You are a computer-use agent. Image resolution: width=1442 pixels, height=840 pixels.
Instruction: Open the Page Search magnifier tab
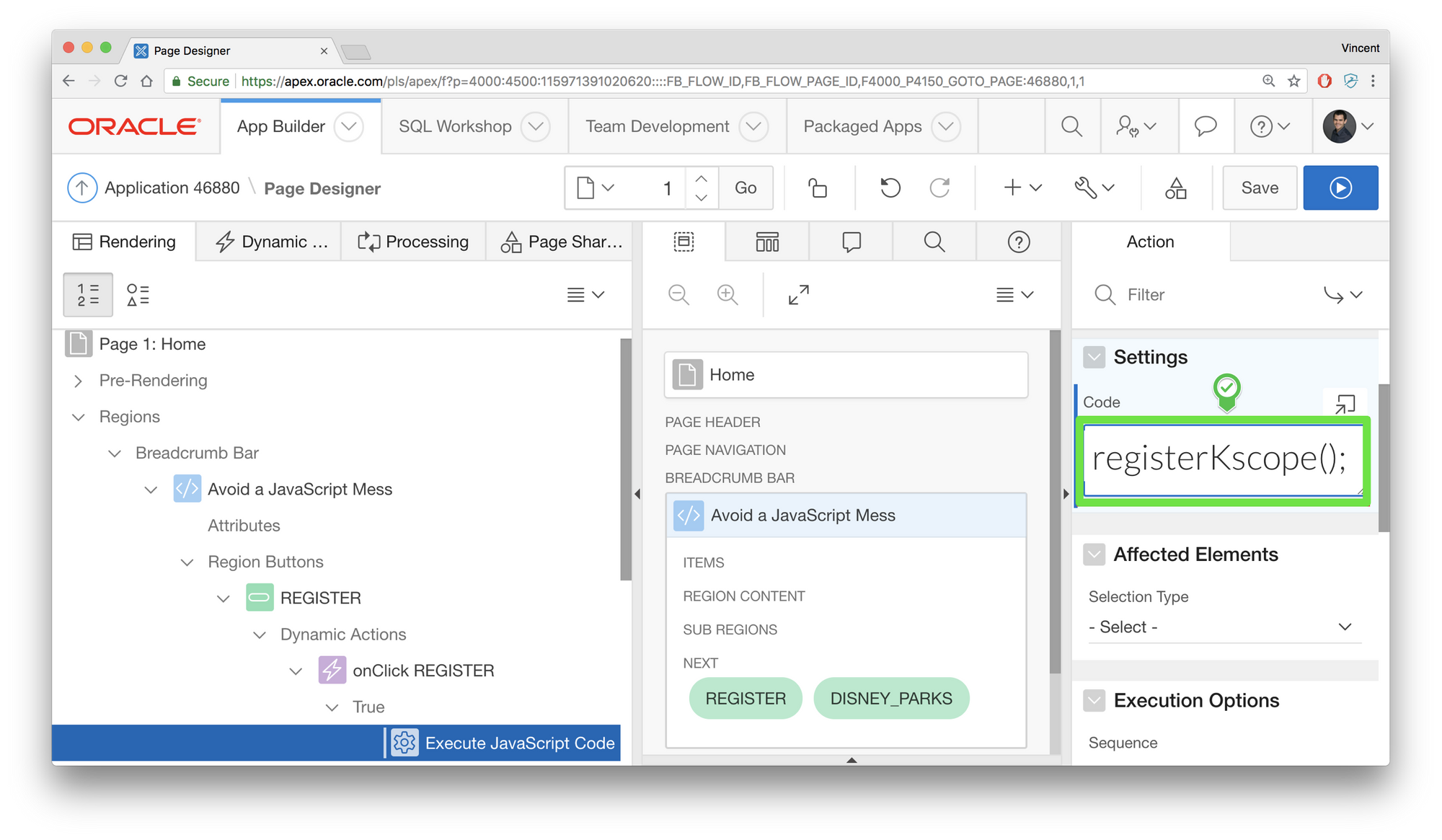click(934, 242)
